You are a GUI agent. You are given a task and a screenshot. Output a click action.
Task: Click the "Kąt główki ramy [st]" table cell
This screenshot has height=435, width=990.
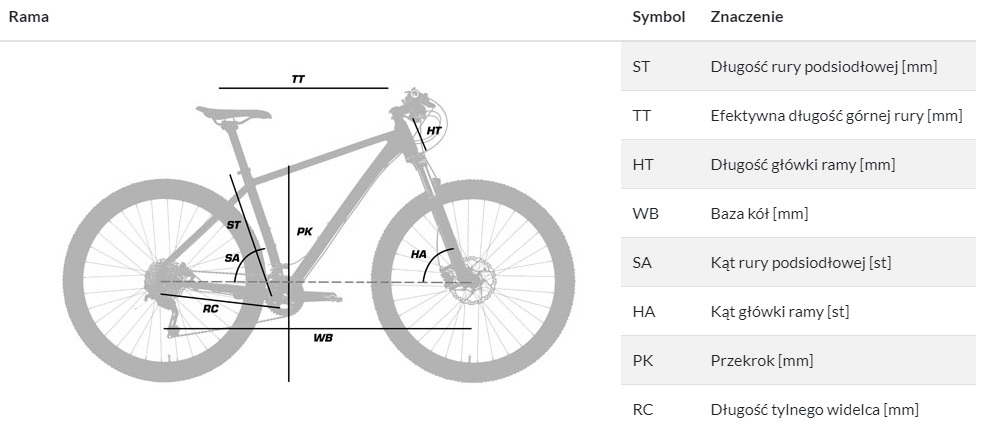(x=779, y=312)
